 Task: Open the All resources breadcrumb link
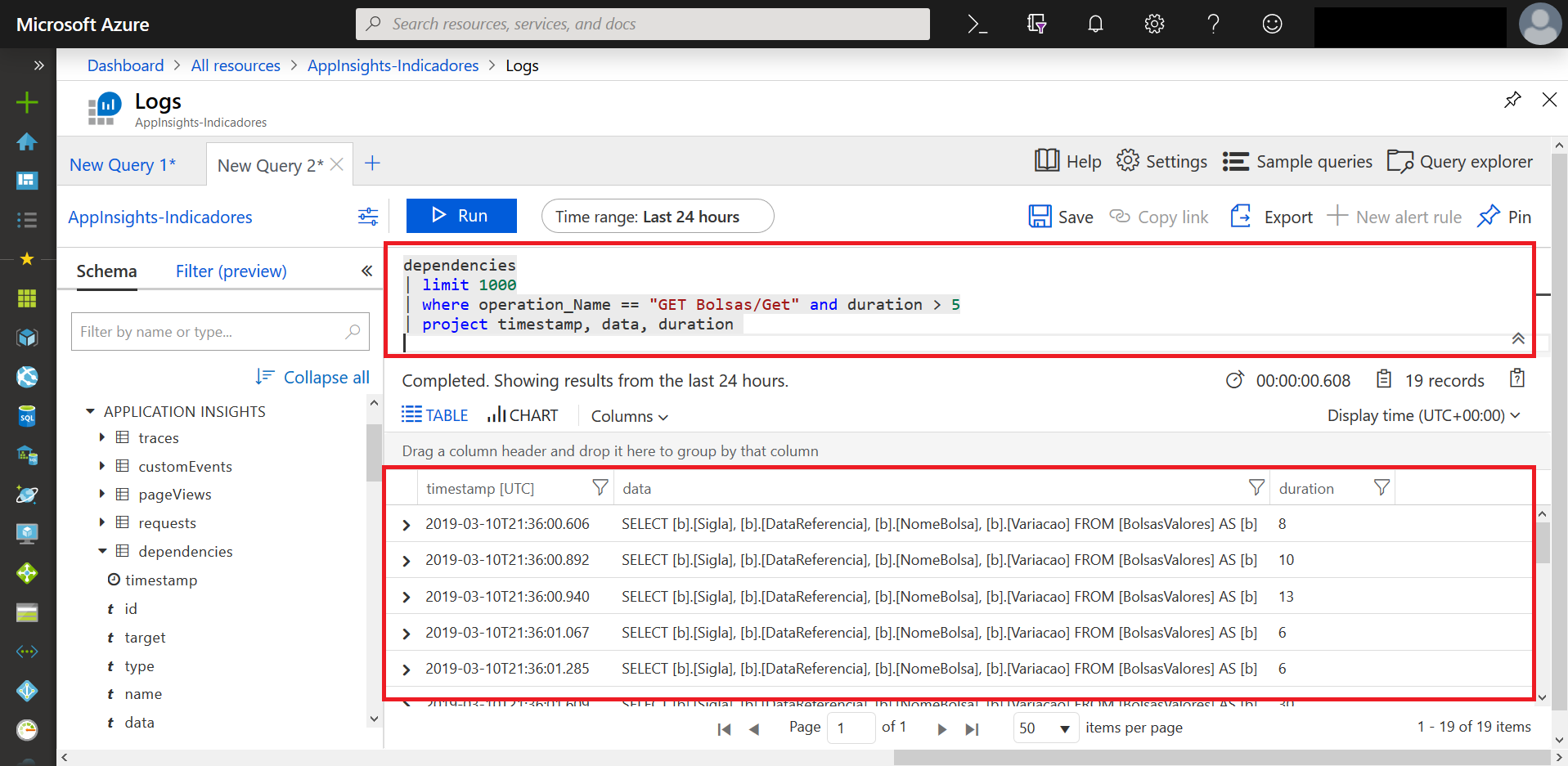point(235,65)
